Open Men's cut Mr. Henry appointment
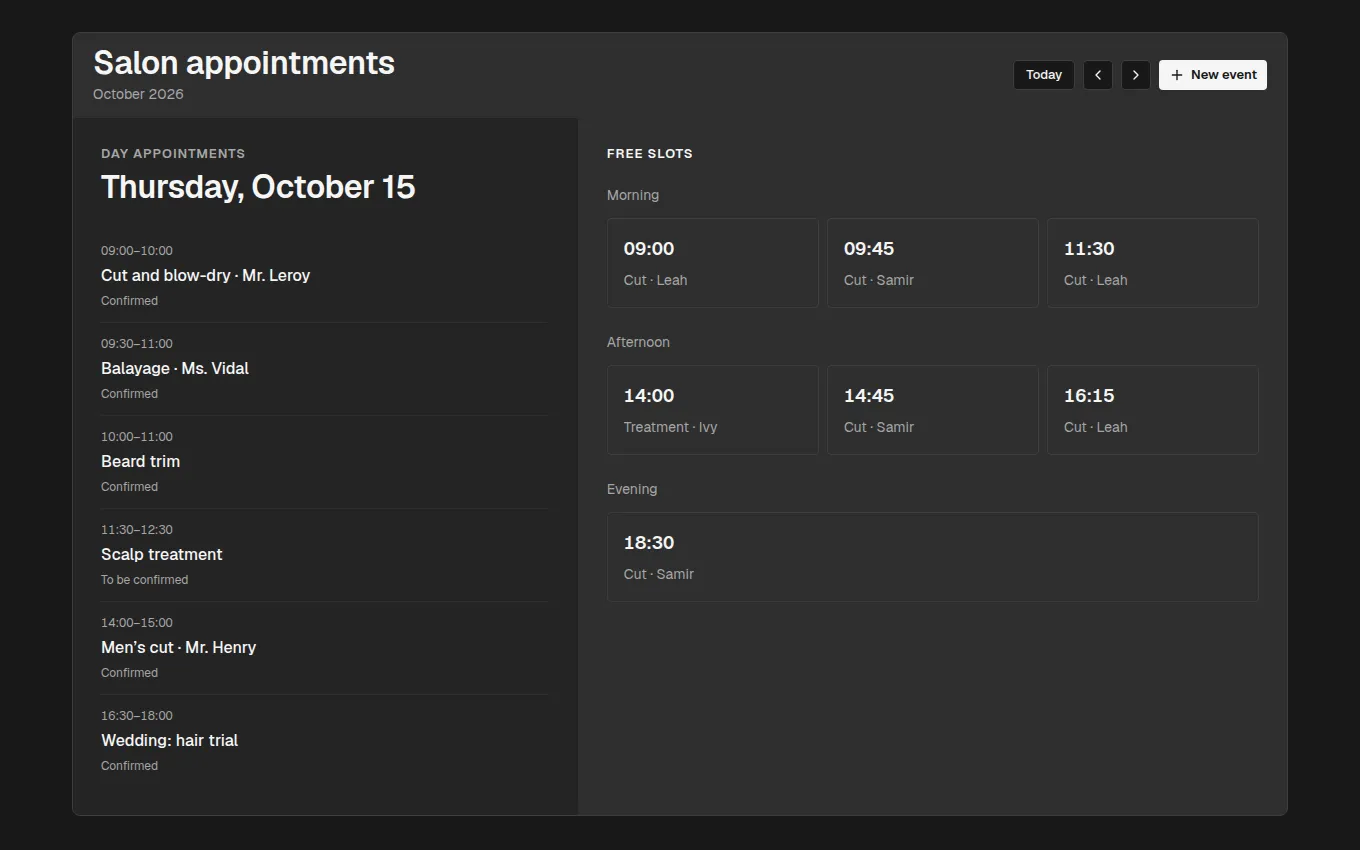The image size is (1360, 850). pos(325,648)
